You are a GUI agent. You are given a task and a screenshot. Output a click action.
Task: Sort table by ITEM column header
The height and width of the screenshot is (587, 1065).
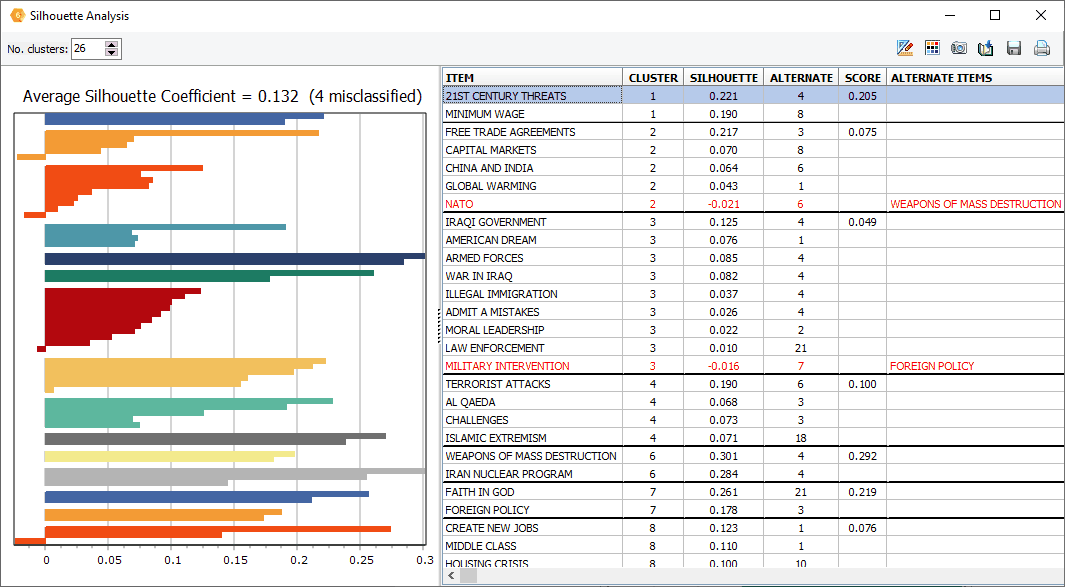point(532,78)
